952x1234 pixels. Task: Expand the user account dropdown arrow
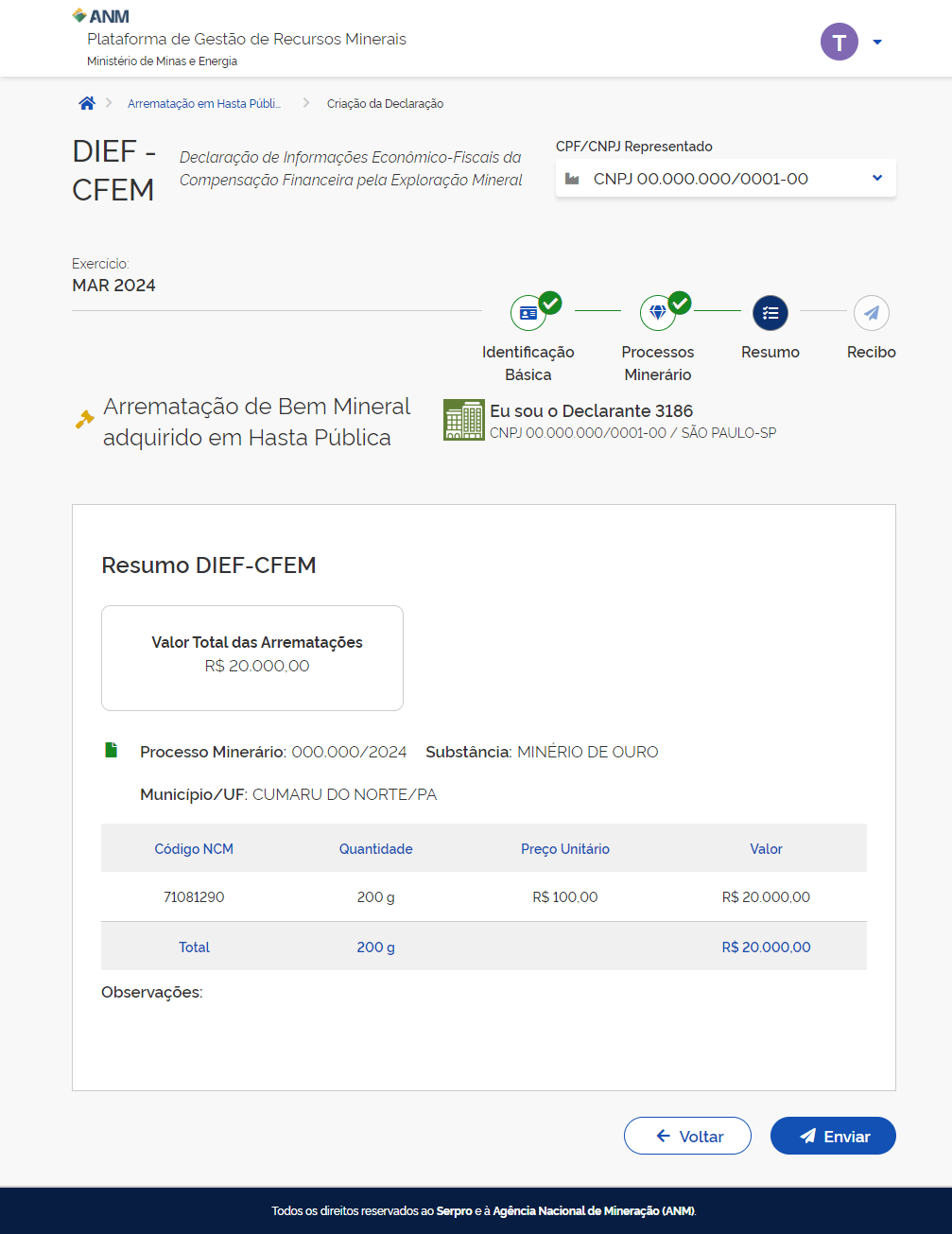877,42
